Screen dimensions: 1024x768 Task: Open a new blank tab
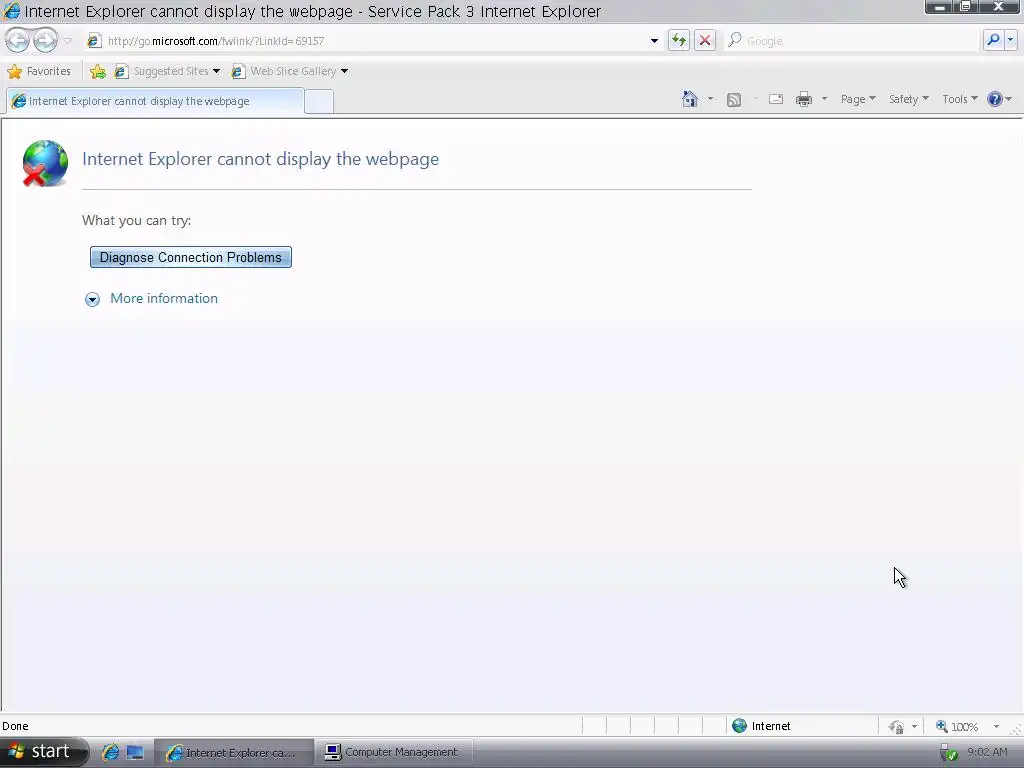319,102
